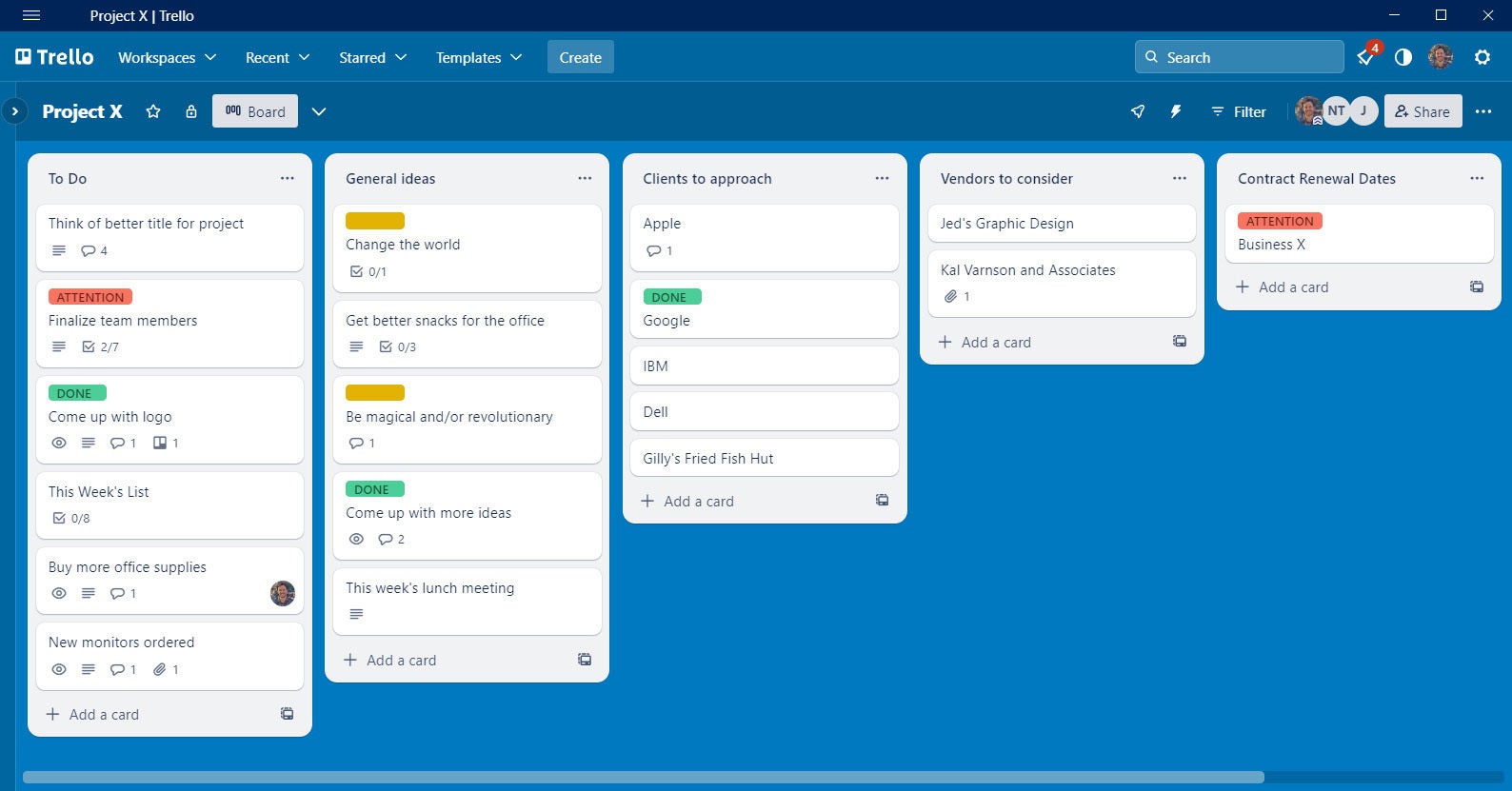Click member avatar on Buy more office supplies
Viewport: 1512px width, 791px height.
(x=283, y=593)
